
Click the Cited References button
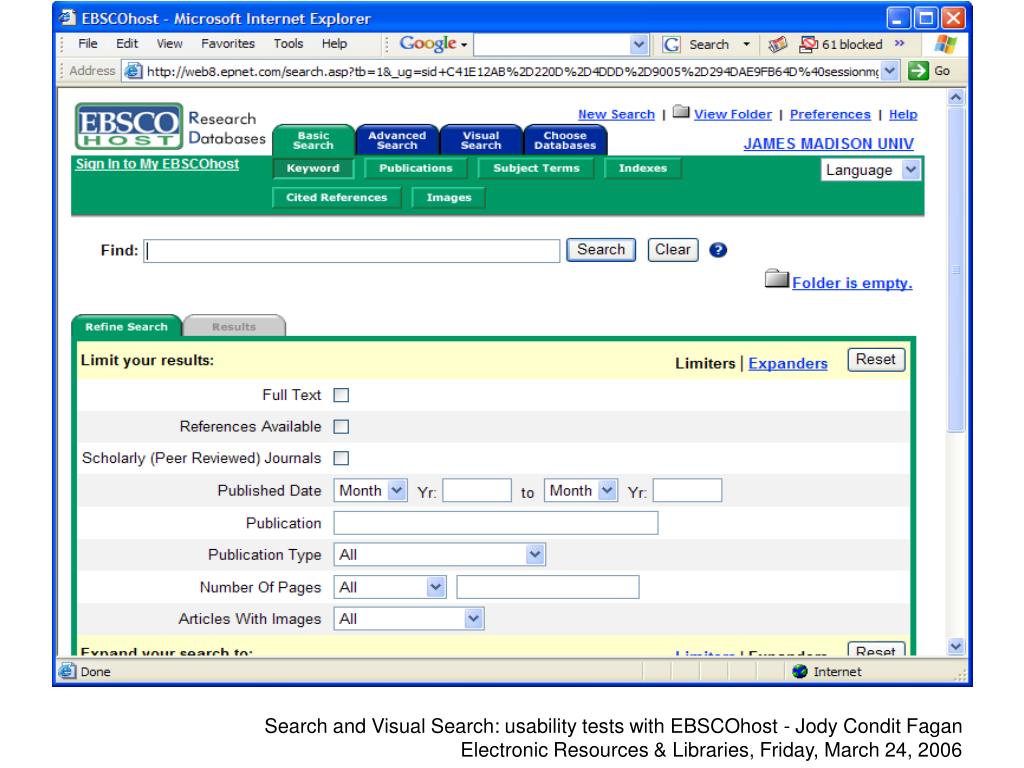(x=336, y=197)
